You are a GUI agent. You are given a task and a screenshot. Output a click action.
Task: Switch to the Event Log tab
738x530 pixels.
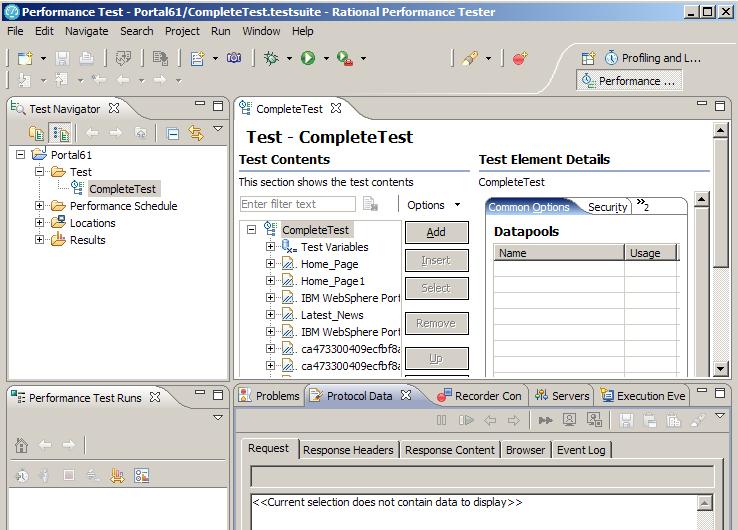(x=581, y=450)
